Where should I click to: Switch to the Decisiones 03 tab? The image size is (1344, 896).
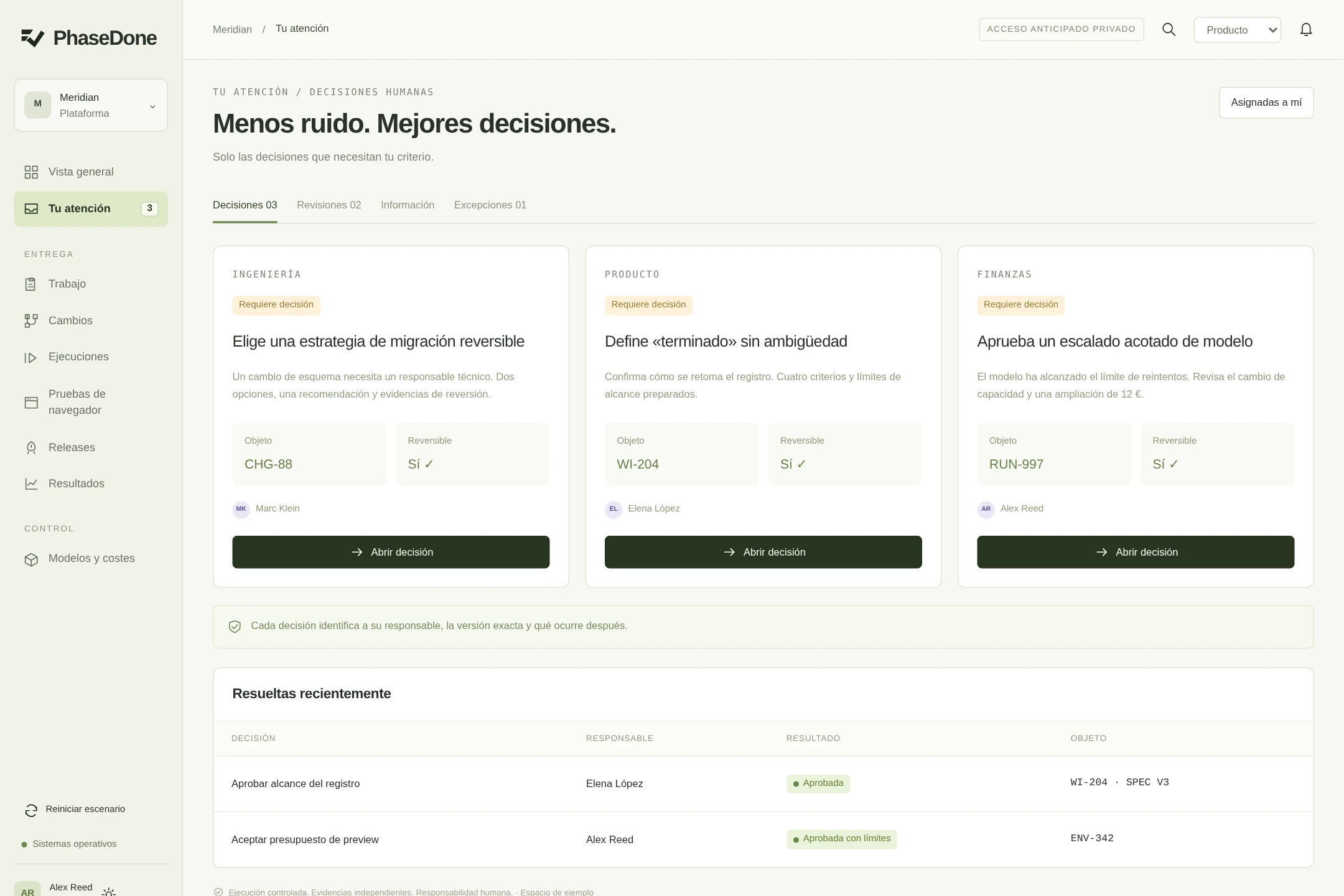[x=245, y=205]
